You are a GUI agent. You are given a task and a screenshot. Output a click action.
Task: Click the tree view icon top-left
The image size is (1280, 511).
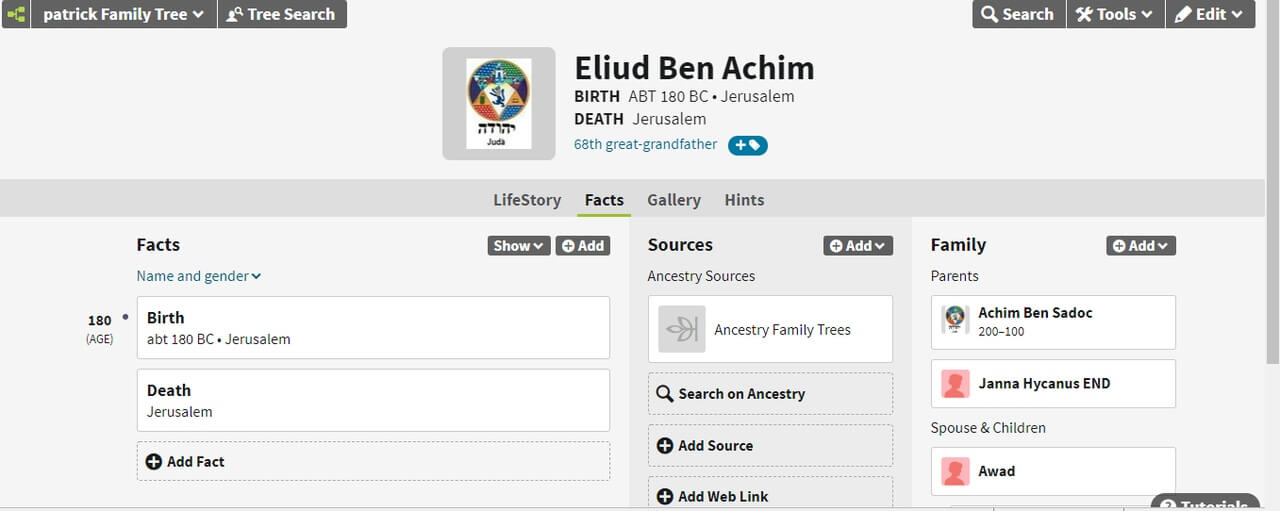(x=16, y=14)
